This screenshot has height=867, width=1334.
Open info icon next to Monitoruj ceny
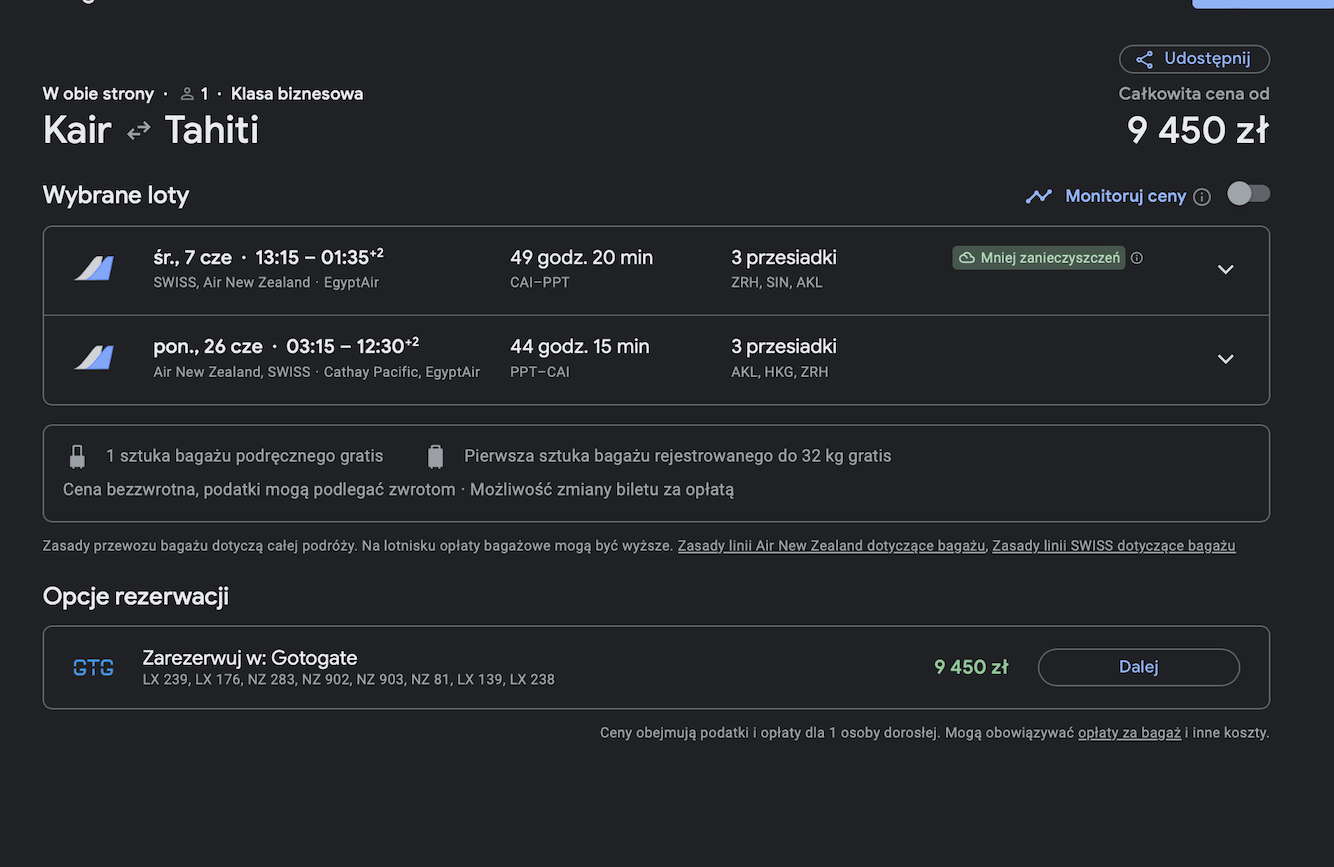[1202, 197]
